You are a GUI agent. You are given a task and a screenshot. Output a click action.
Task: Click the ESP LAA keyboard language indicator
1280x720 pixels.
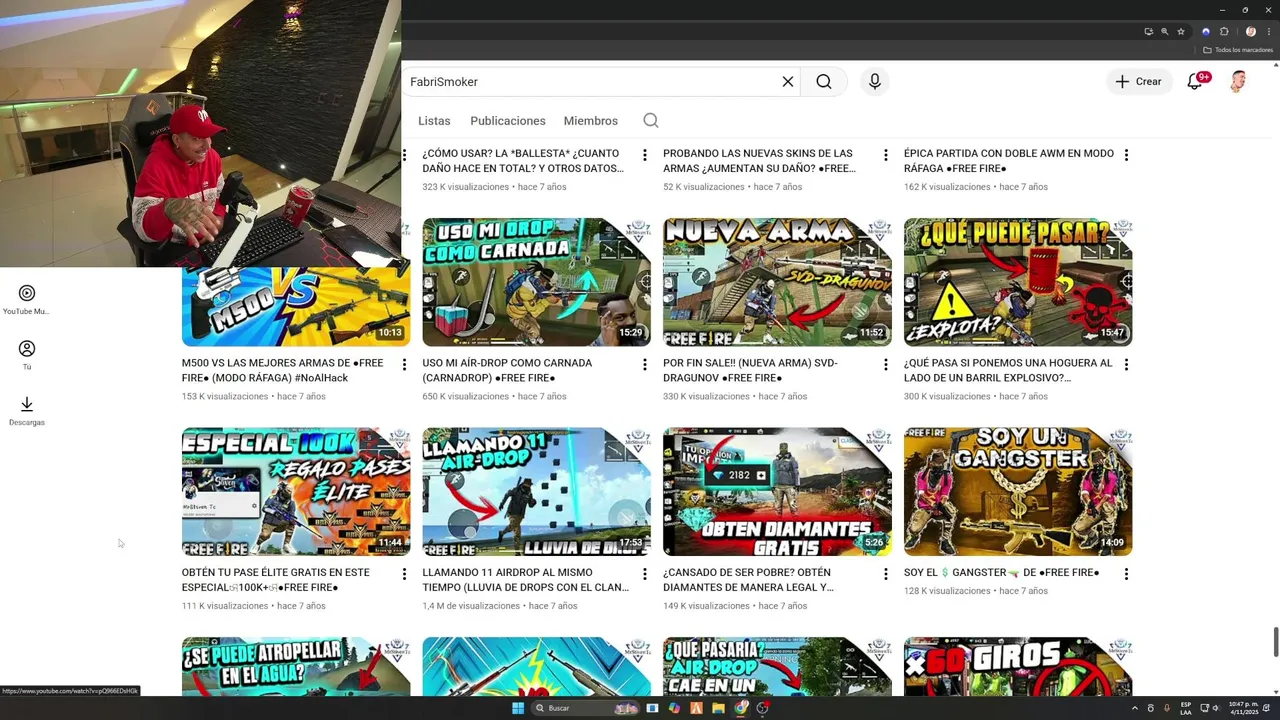[1186, 708]
